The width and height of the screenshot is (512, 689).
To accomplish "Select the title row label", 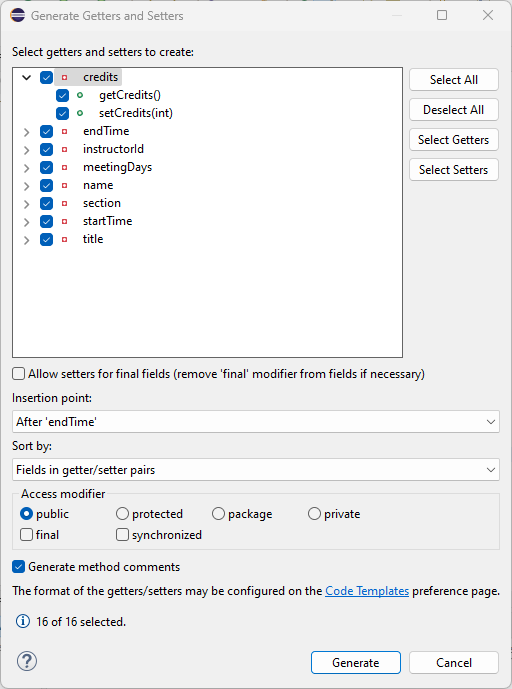I will pos(93,239).
